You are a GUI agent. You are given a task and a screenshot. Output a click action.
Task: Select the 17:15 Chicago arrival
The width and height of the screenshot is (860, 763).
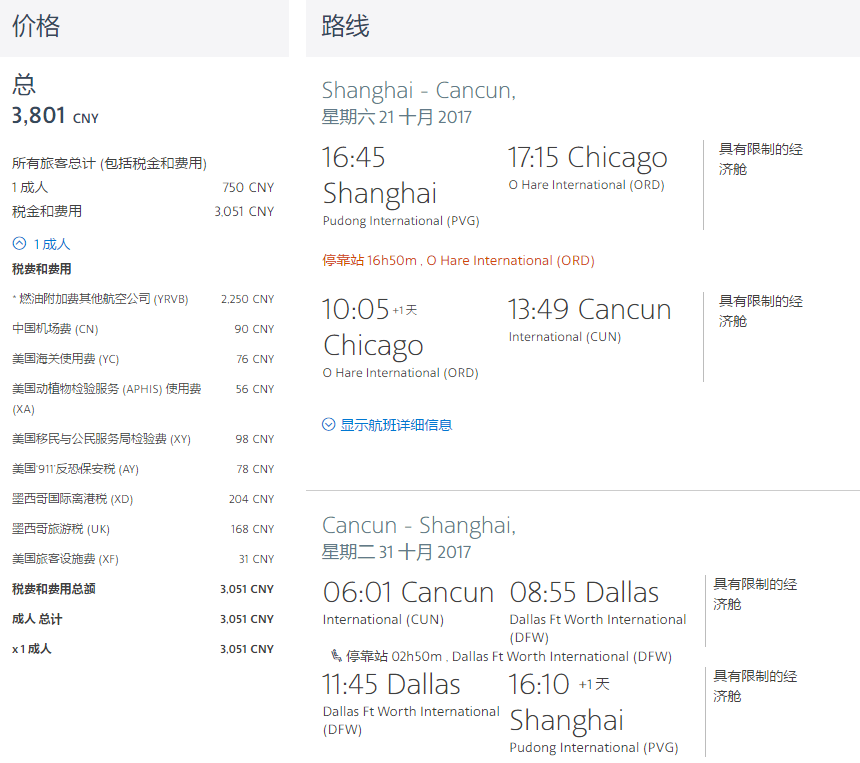pos(587,157)
